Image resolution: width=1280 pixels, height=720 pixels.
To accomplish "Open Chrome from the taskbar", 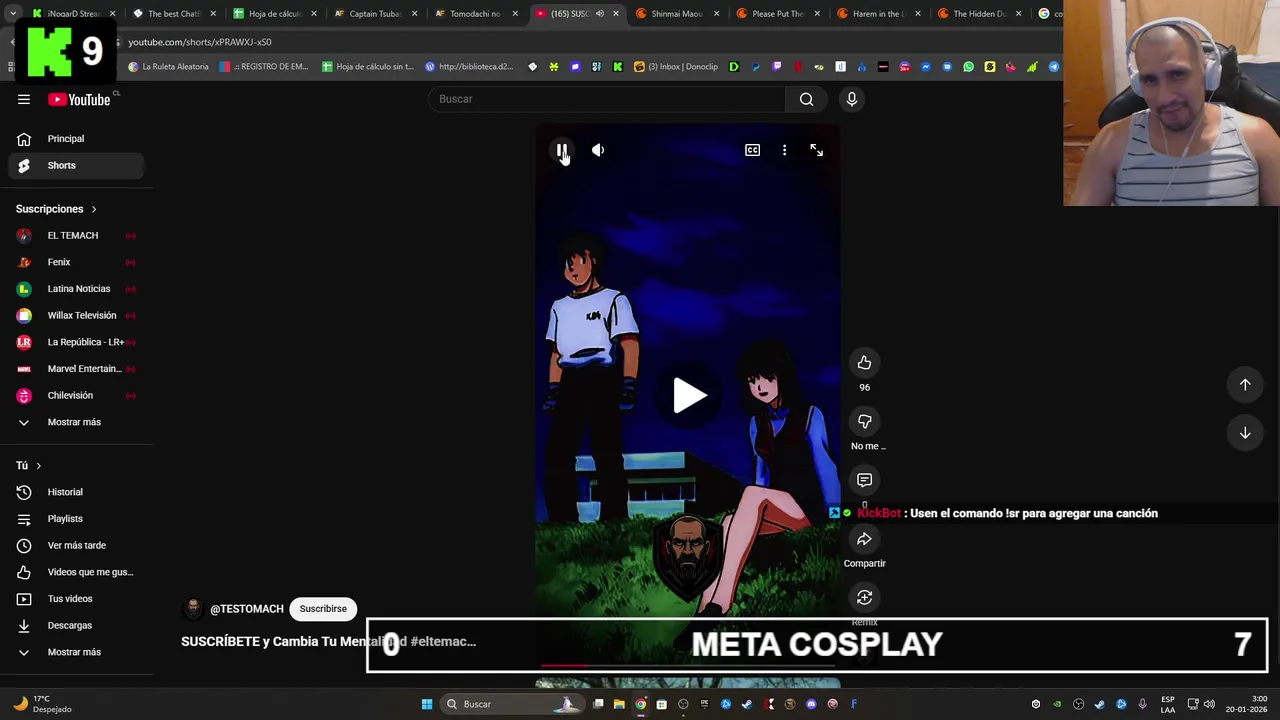I will [x=641, y=704].
